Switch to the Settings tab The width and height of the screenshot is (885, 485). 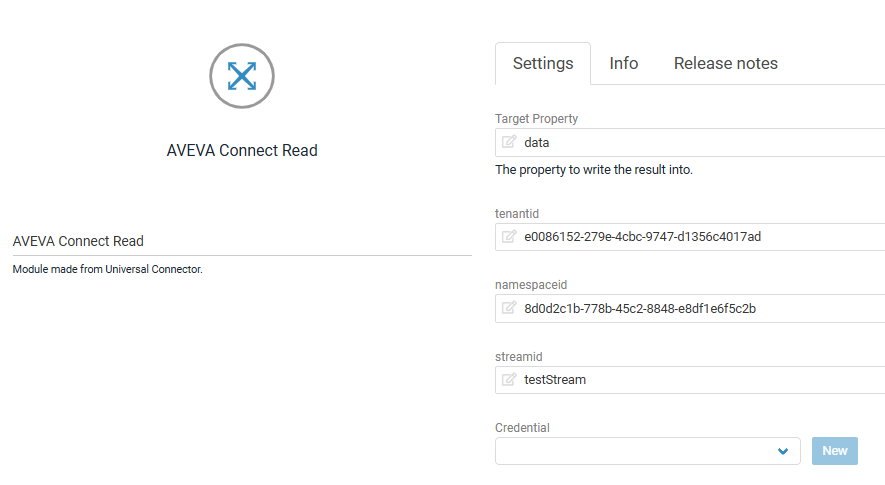click(x=543, y=64)
